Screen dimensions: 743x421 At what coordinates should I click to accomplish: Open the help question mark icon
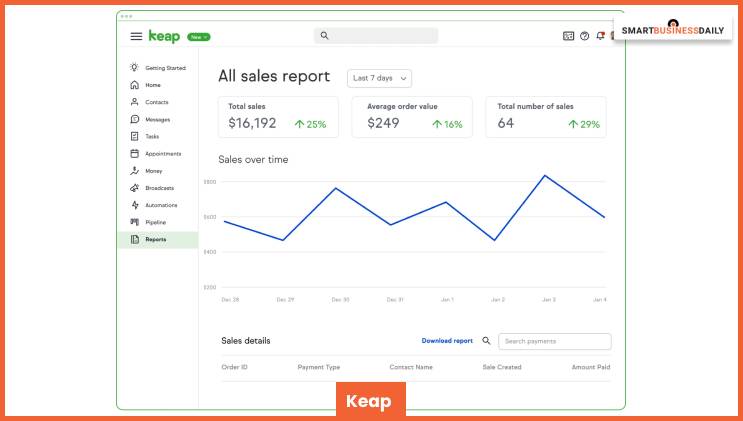584,36
